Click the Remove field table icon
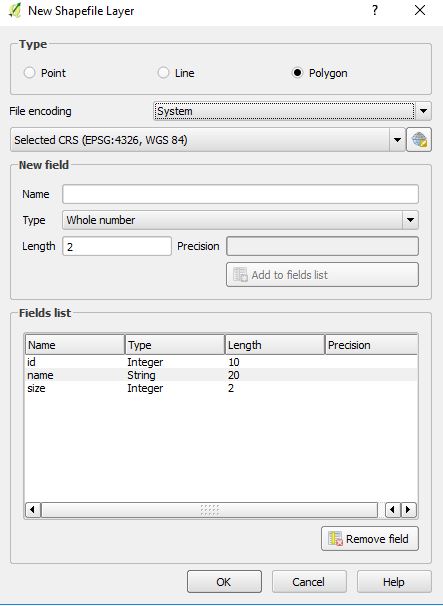Screen dimensions: 443x606 pos(335,538)
